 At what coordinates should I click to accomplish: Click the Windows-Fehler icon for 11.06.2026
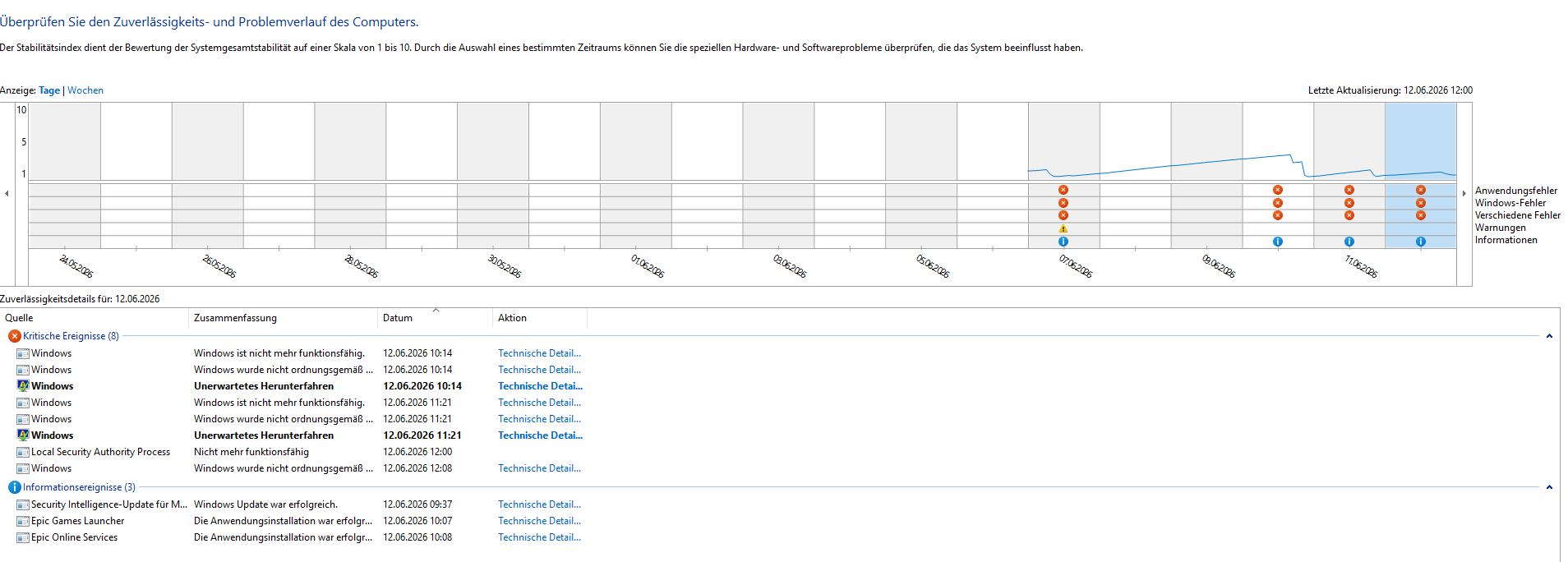pos(1349,203)
